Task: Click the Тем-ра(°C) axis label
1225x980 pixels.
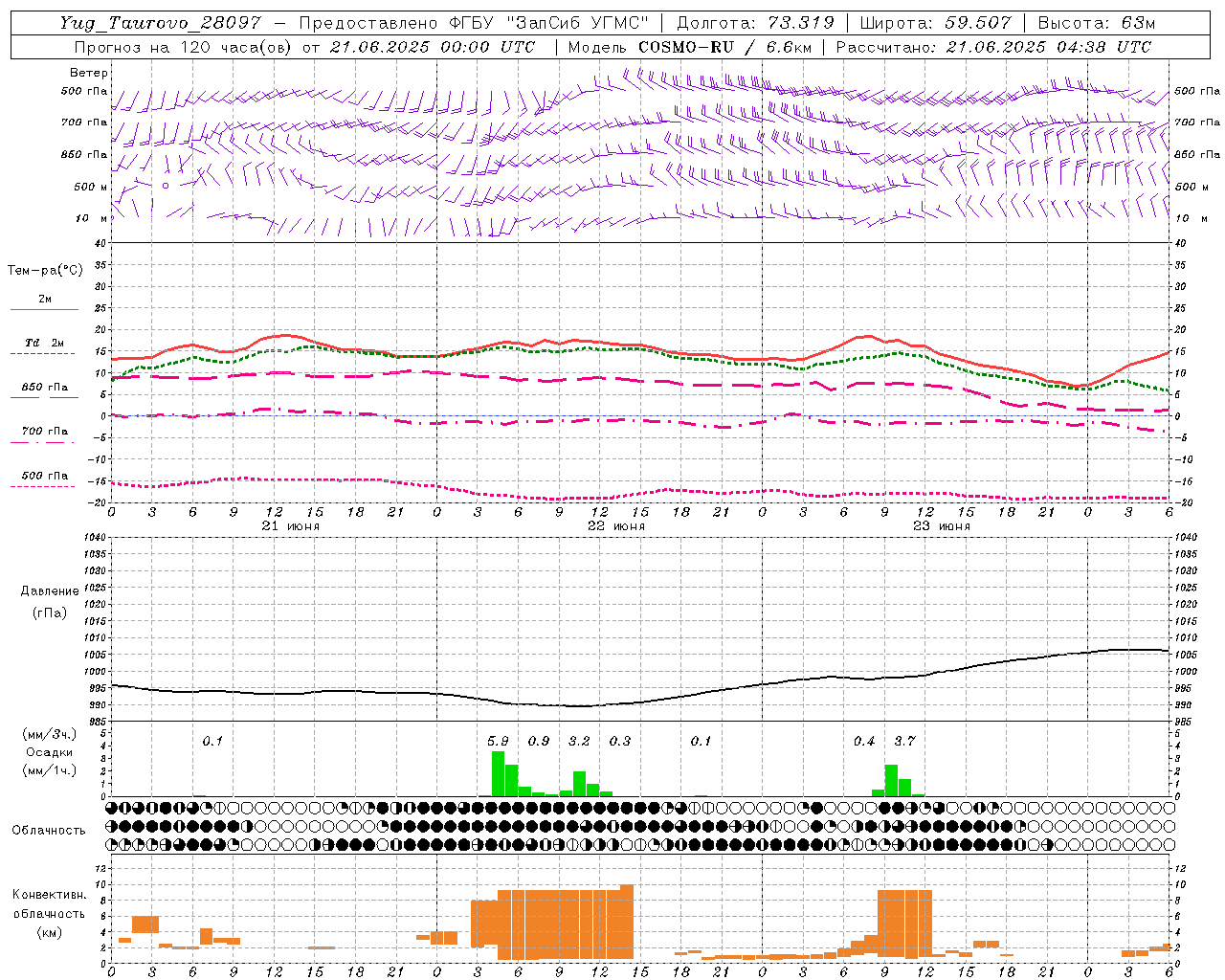Action: [x=45, y=271]
